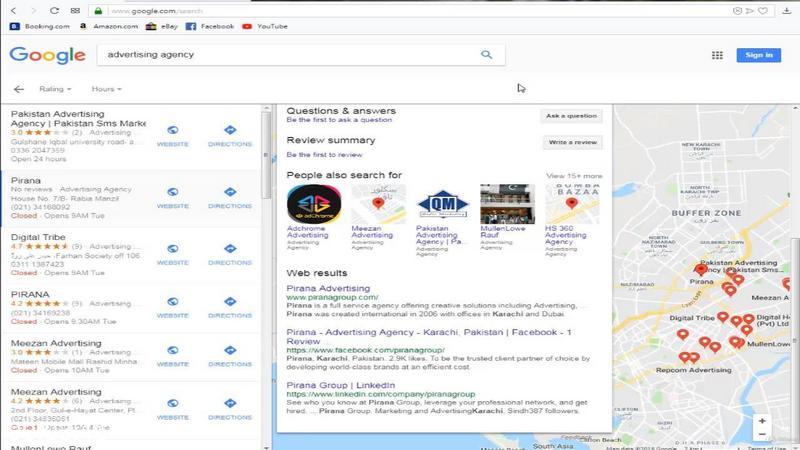Open website for Meezan Advertising 3.0 listing
800x450 pixels.
click(172, 356)
